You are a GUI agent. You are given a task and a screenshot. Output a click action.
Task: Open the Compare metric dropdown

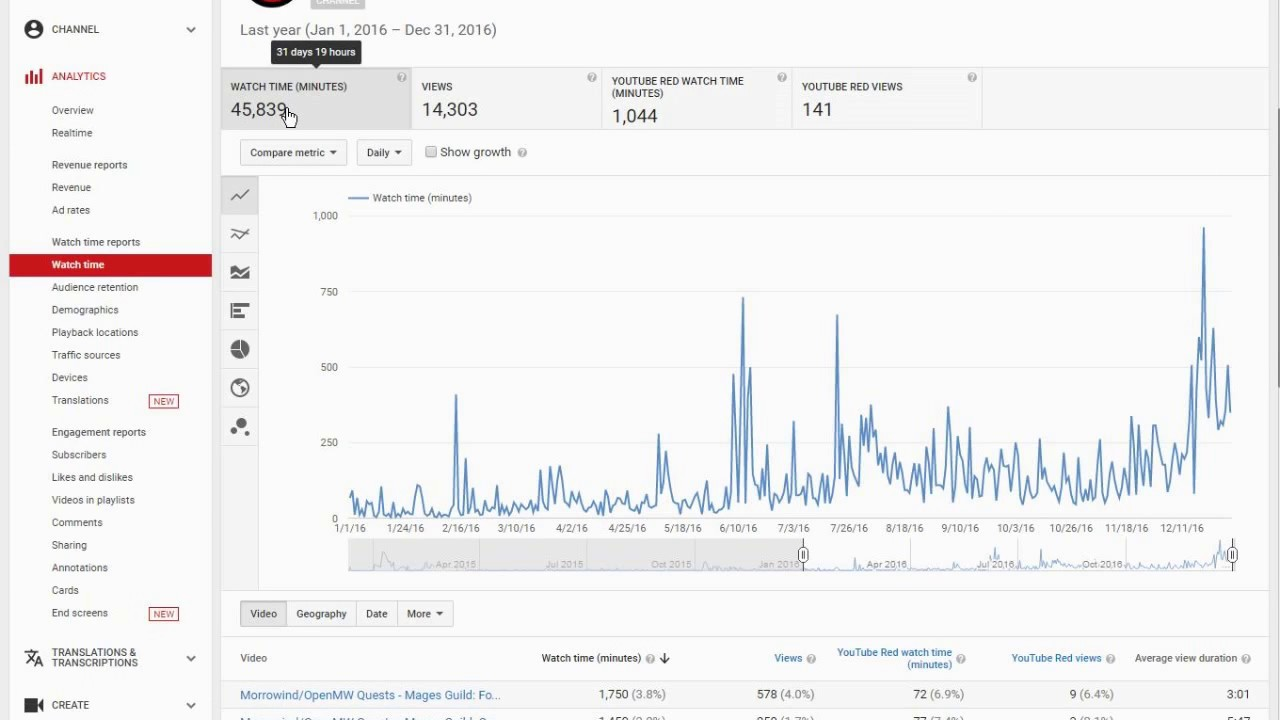(292, 152)
